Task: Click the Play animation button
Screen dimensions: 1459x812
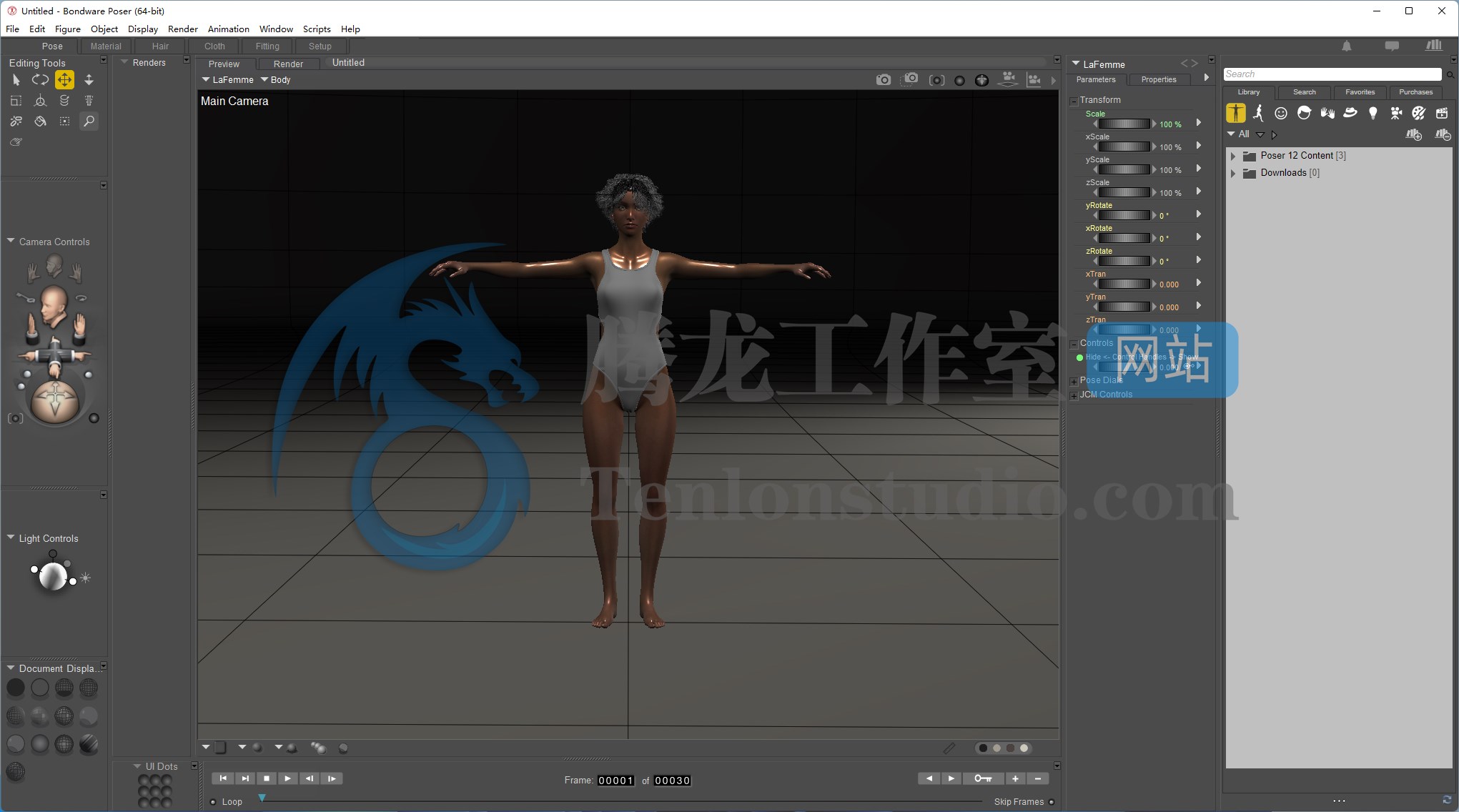Action: (287, 778)
